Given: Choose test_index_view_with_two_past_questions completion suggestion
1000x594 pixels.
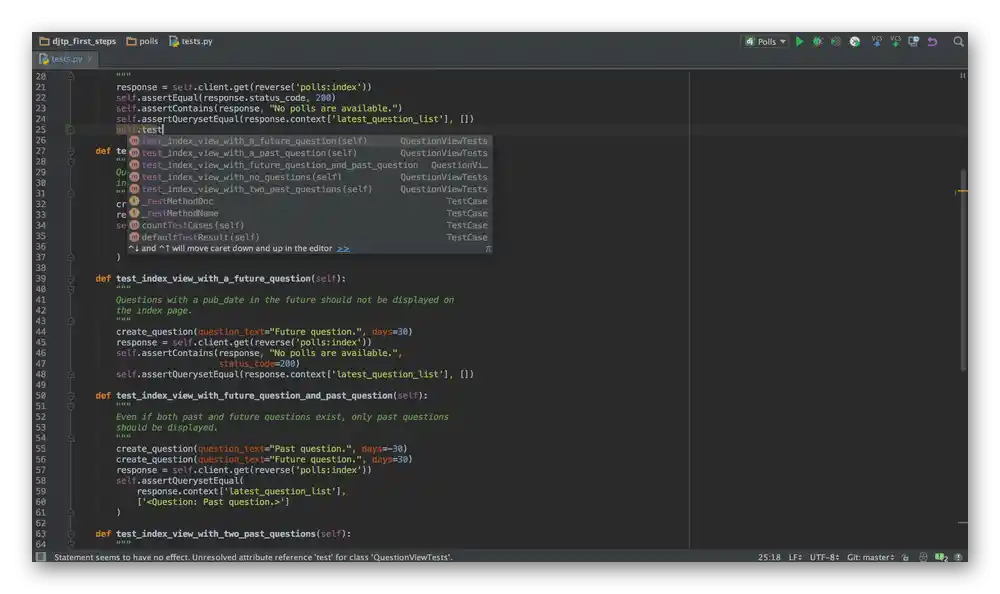Looking at the screenshot, I should point(309,189).
